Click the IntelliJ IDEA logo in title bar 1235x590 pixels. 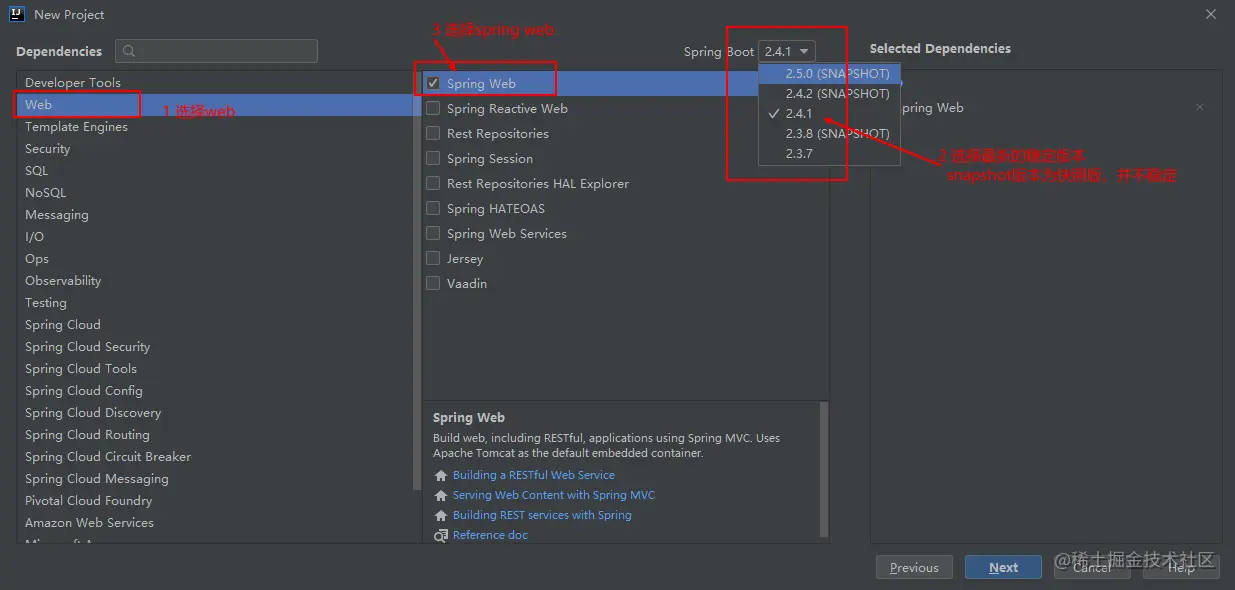coord(17,15)
